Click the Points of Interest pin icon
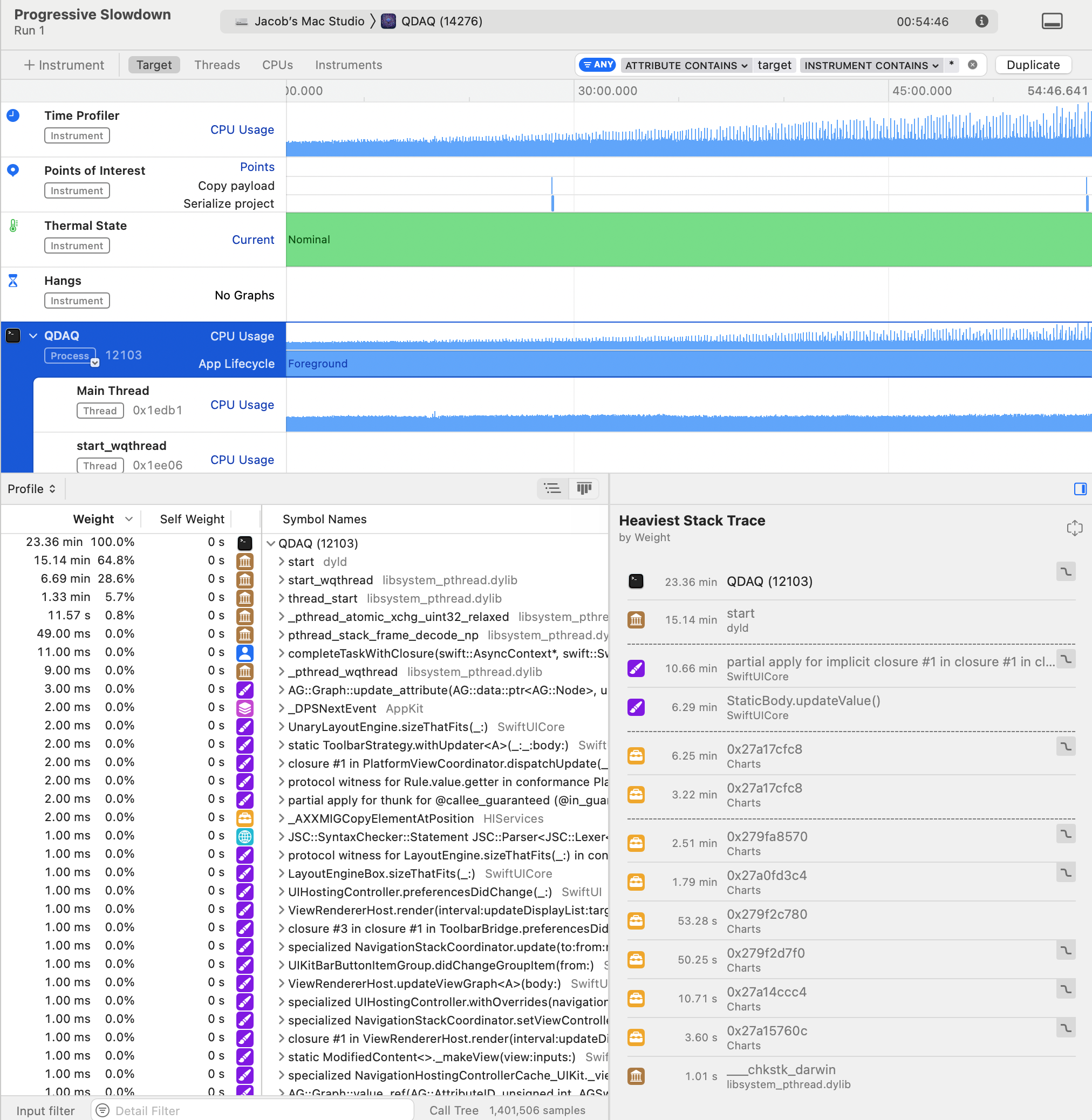The width and height of the screenshot is (1092, 1120). 13,170
